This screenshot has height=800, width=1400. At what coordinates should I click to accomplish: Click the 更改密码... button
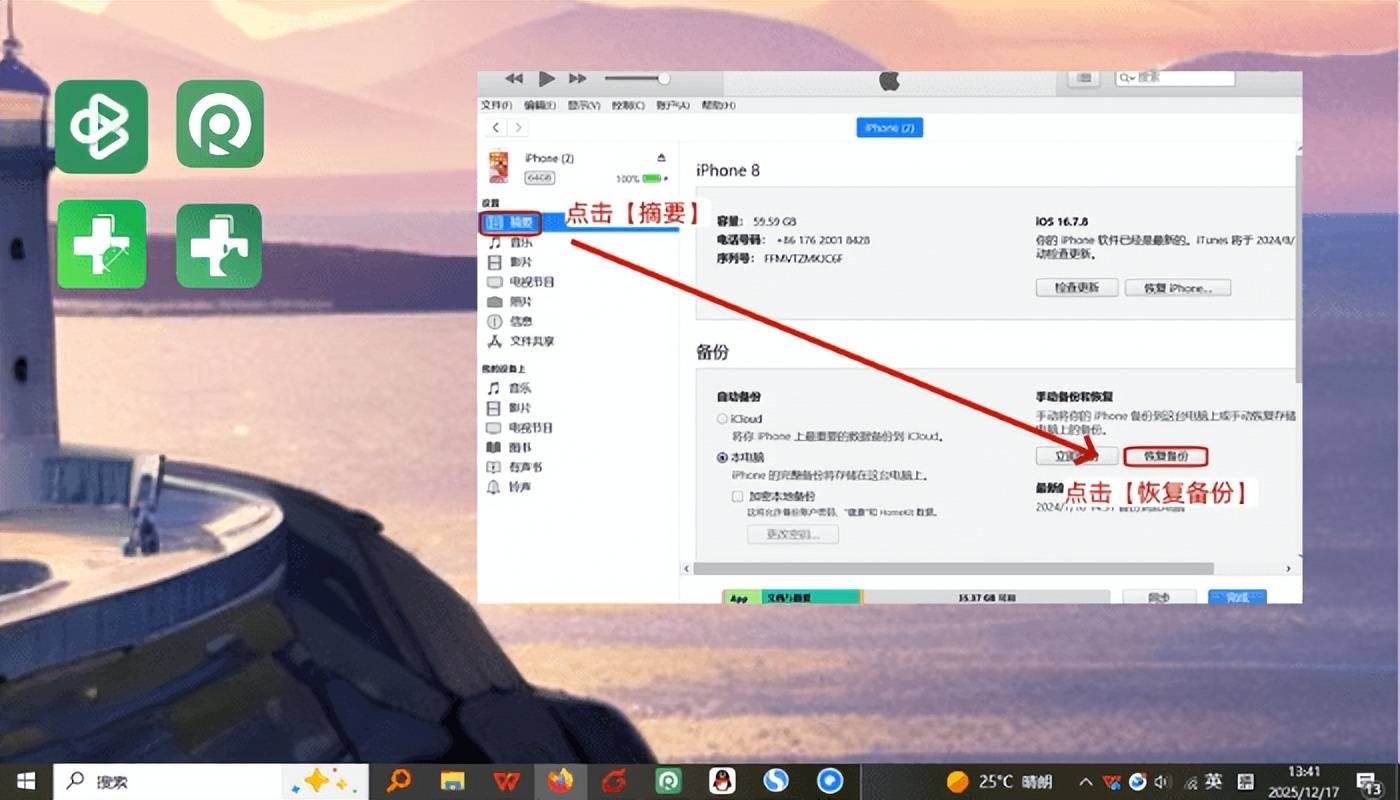coord(793,534)
